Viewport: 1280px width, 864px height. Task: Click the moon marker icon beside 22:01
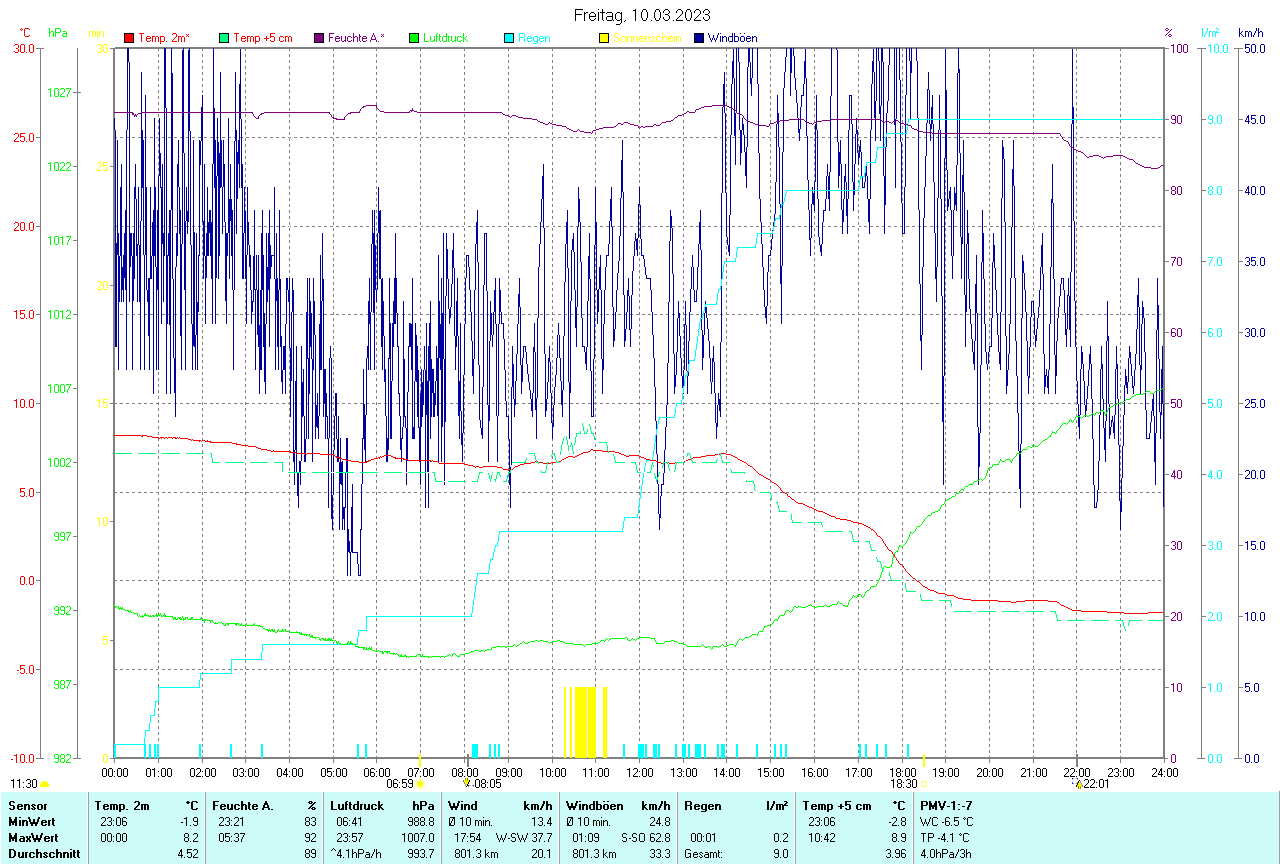[x=1078, y=784]
